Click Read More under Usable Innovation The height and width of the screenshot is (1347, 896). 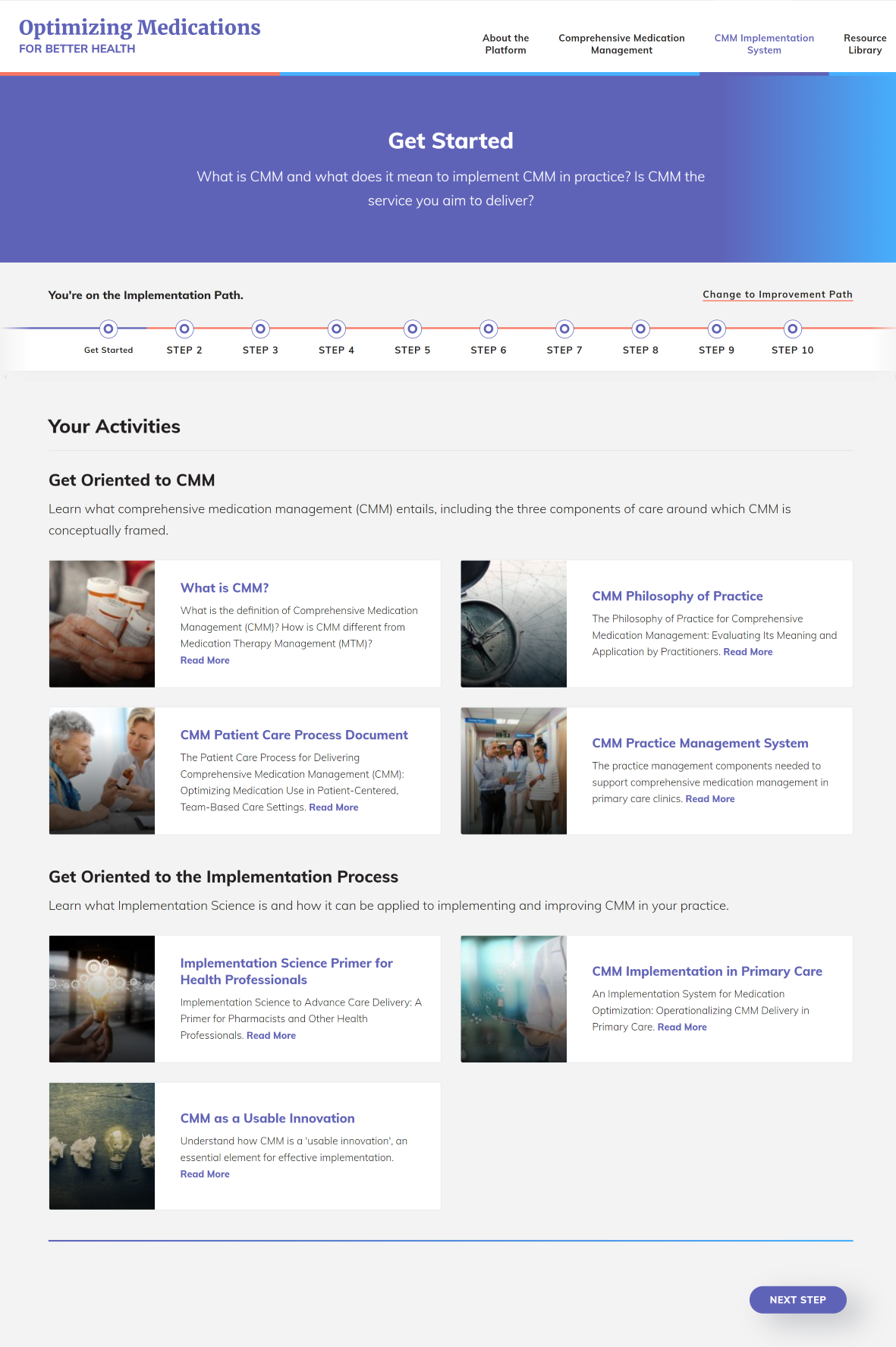[x=205, y=1174]
